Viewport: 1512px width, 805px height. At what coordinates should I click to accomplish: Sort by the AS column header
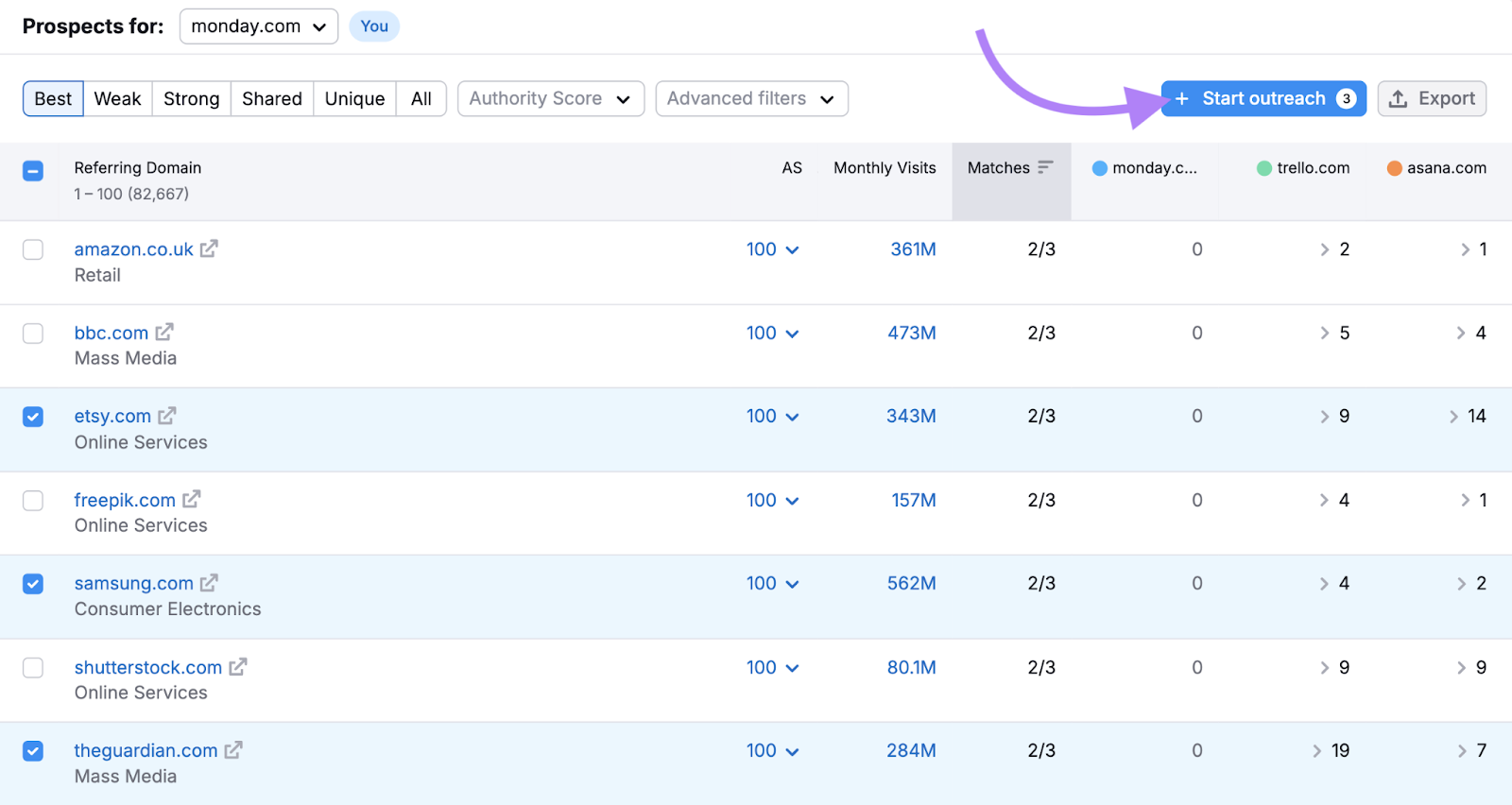[792, 167]
